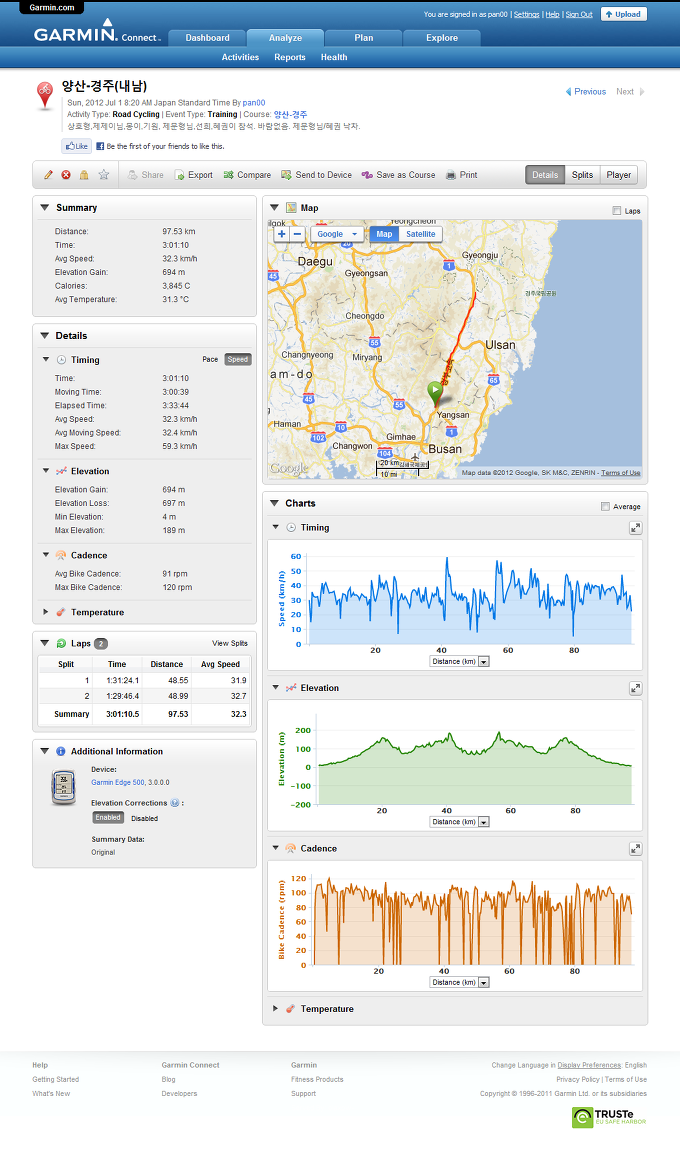Switch to Splits view

[582, 175]
